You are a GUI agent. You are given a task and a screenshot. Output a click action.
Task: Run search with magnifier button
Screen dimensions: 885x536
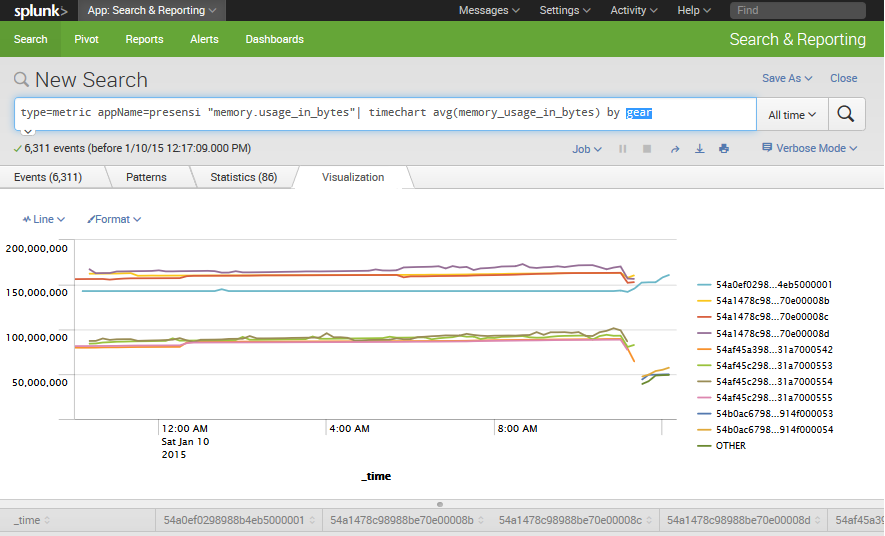[x=846, y=114]
